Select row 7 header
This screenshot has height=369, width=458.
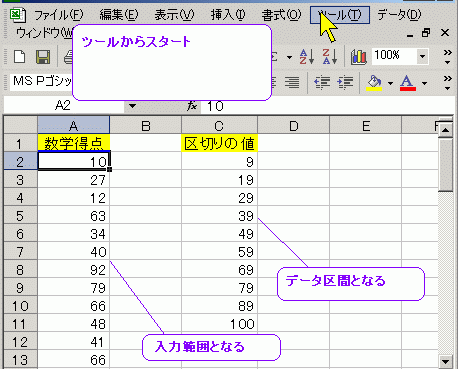pyautogui.click(x=20, y=252)
